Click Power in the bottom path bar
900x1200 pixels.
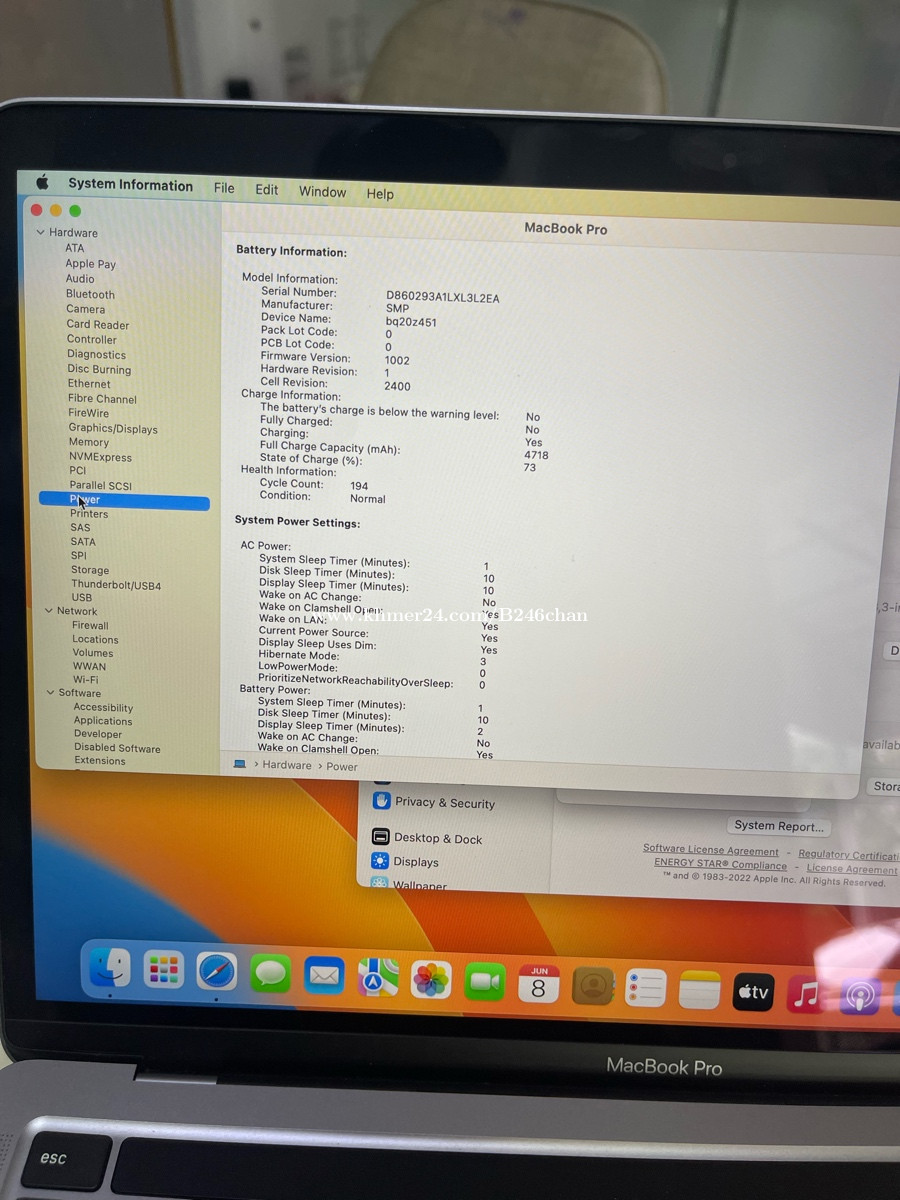tap(341, 766)
